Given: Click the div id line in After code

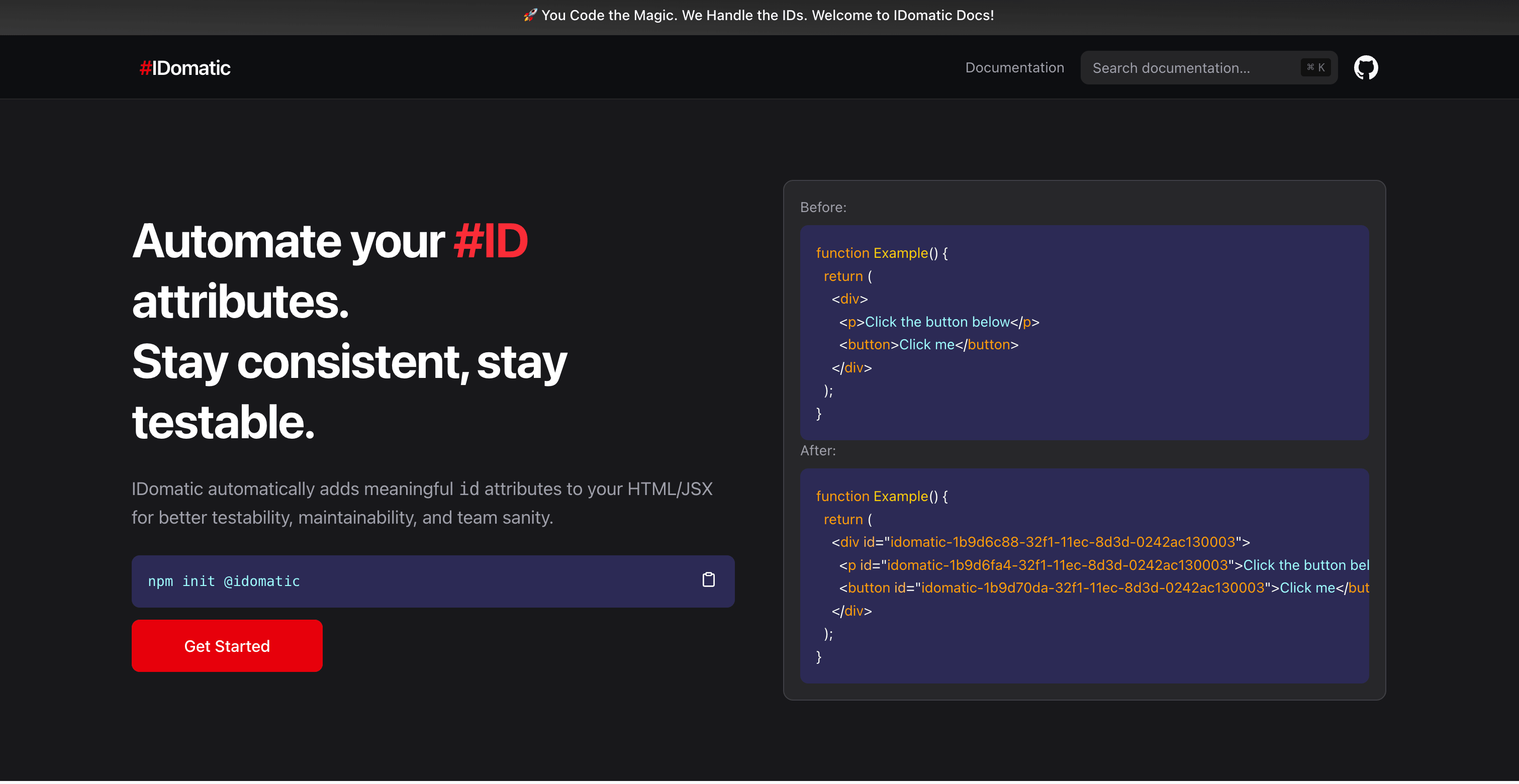Looking at the screenshot, I should point(1040,543).
